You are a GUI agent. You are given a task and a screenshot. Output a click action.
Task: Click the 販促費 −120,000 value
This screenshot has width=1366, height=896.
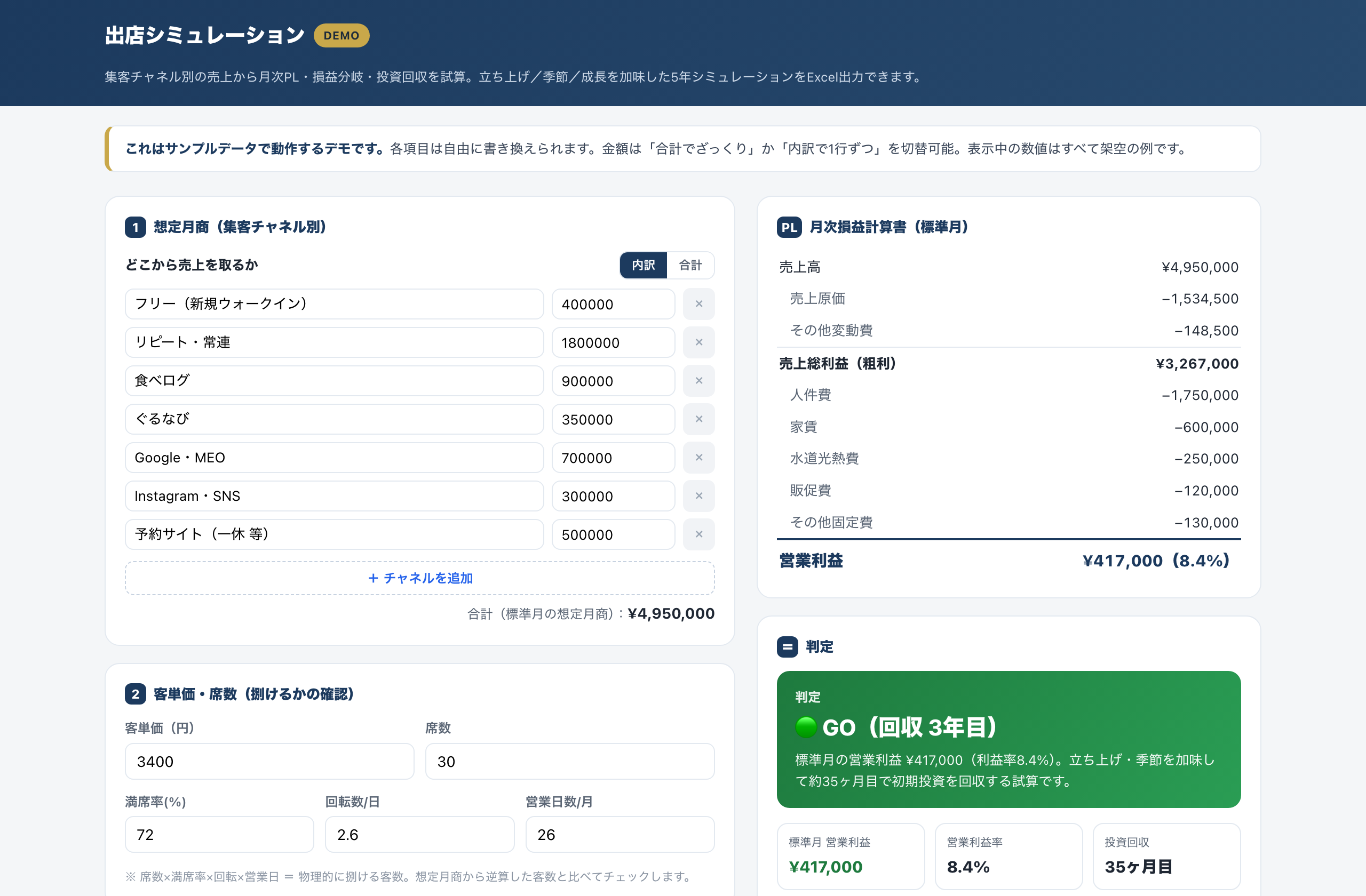click(1206, 491)
